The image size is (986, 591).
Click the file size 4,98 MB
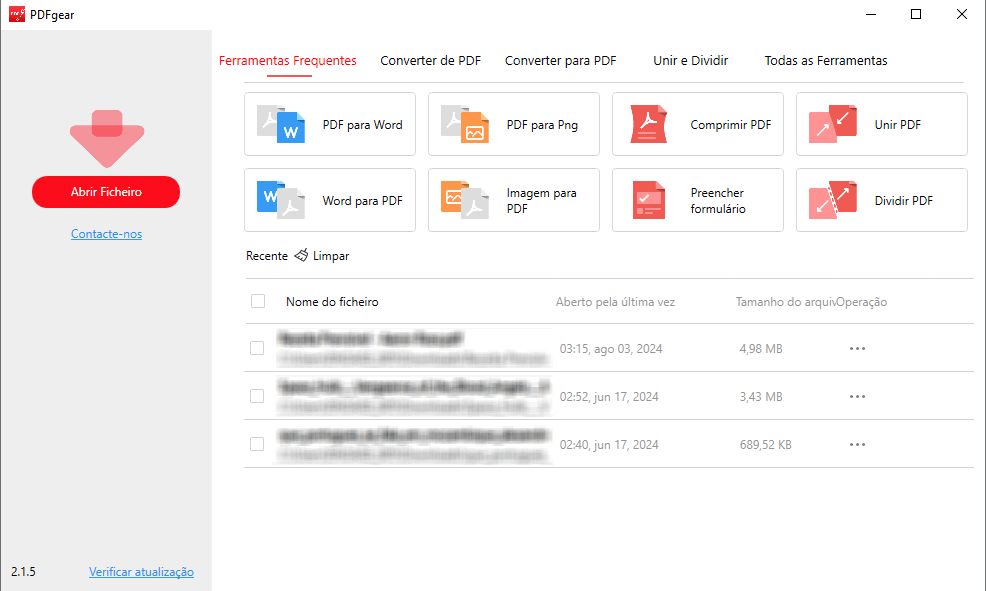(761, 349)
